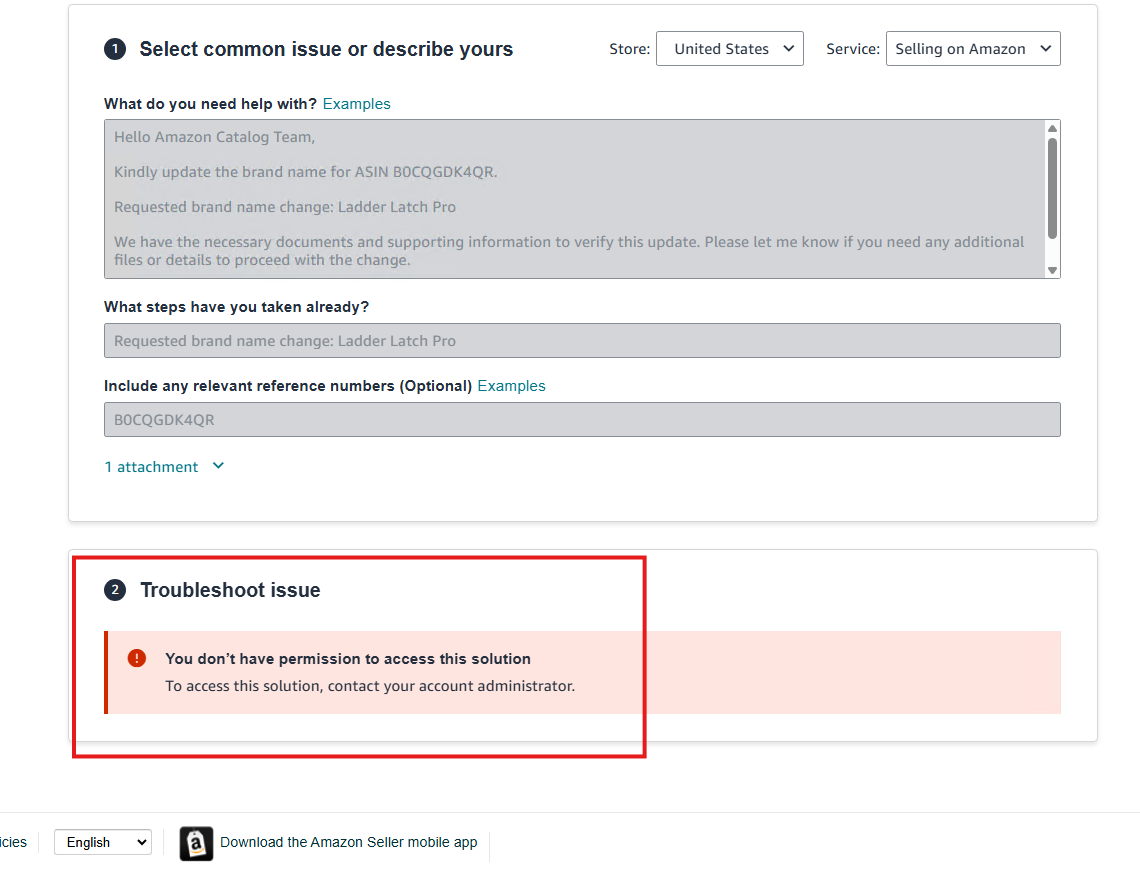Click the description box scrollbar thumb
1140x869 pixels.
pyautogui.click(x=1052, y=187)
